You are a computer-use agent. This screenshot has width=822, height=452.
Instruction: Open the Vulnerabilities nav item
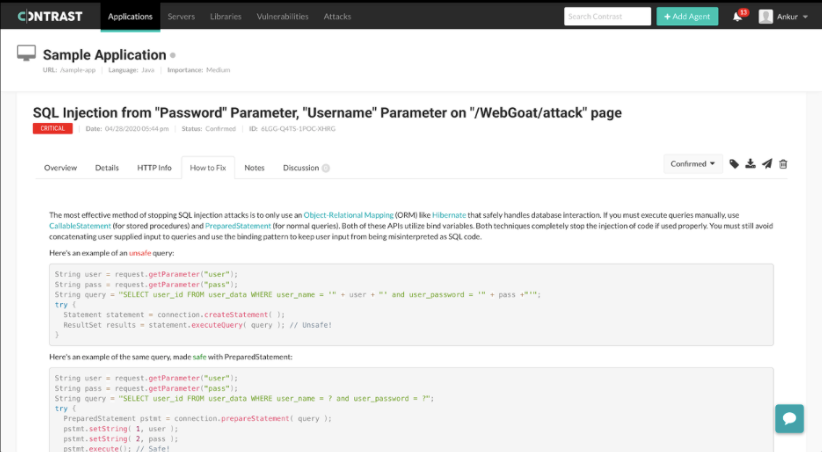click(x=283, y=17)
